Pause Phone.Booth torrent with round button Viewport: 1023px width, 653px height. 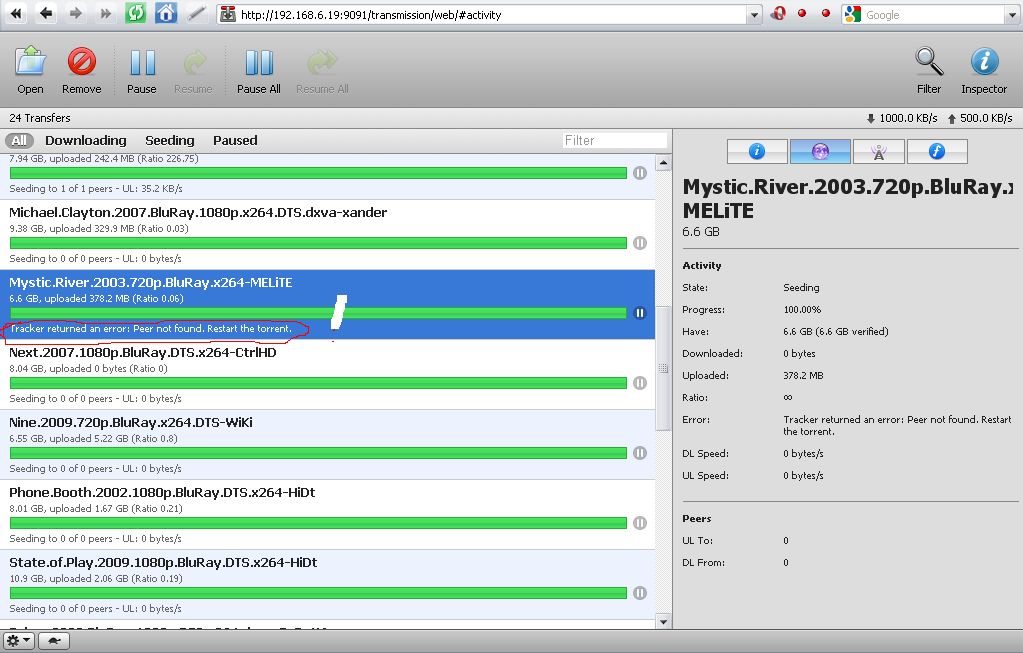(x=640, y=523)
